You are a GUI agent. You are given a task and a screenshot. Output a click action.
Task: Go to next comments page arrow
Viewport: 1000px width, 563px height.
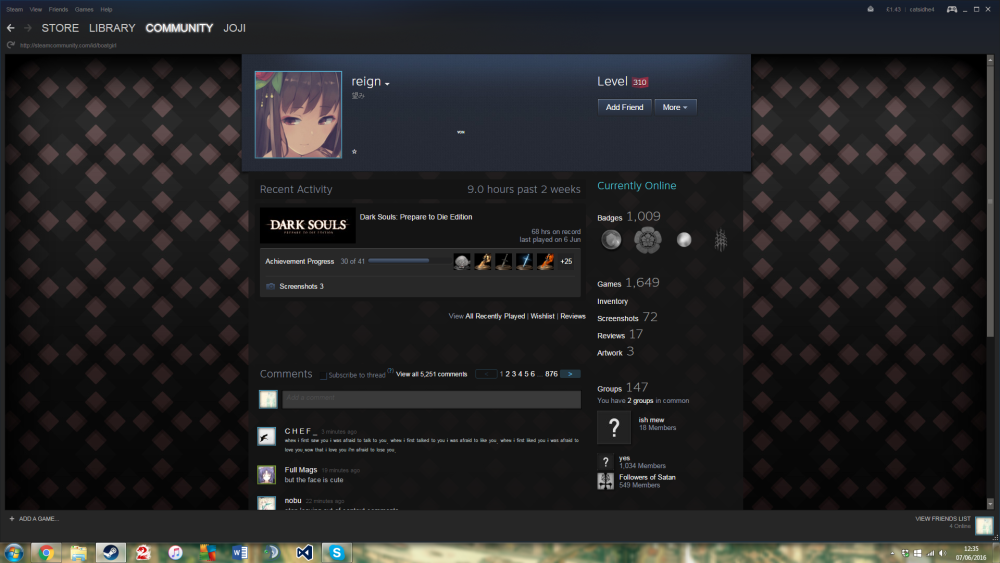click(x=570, y=374)
